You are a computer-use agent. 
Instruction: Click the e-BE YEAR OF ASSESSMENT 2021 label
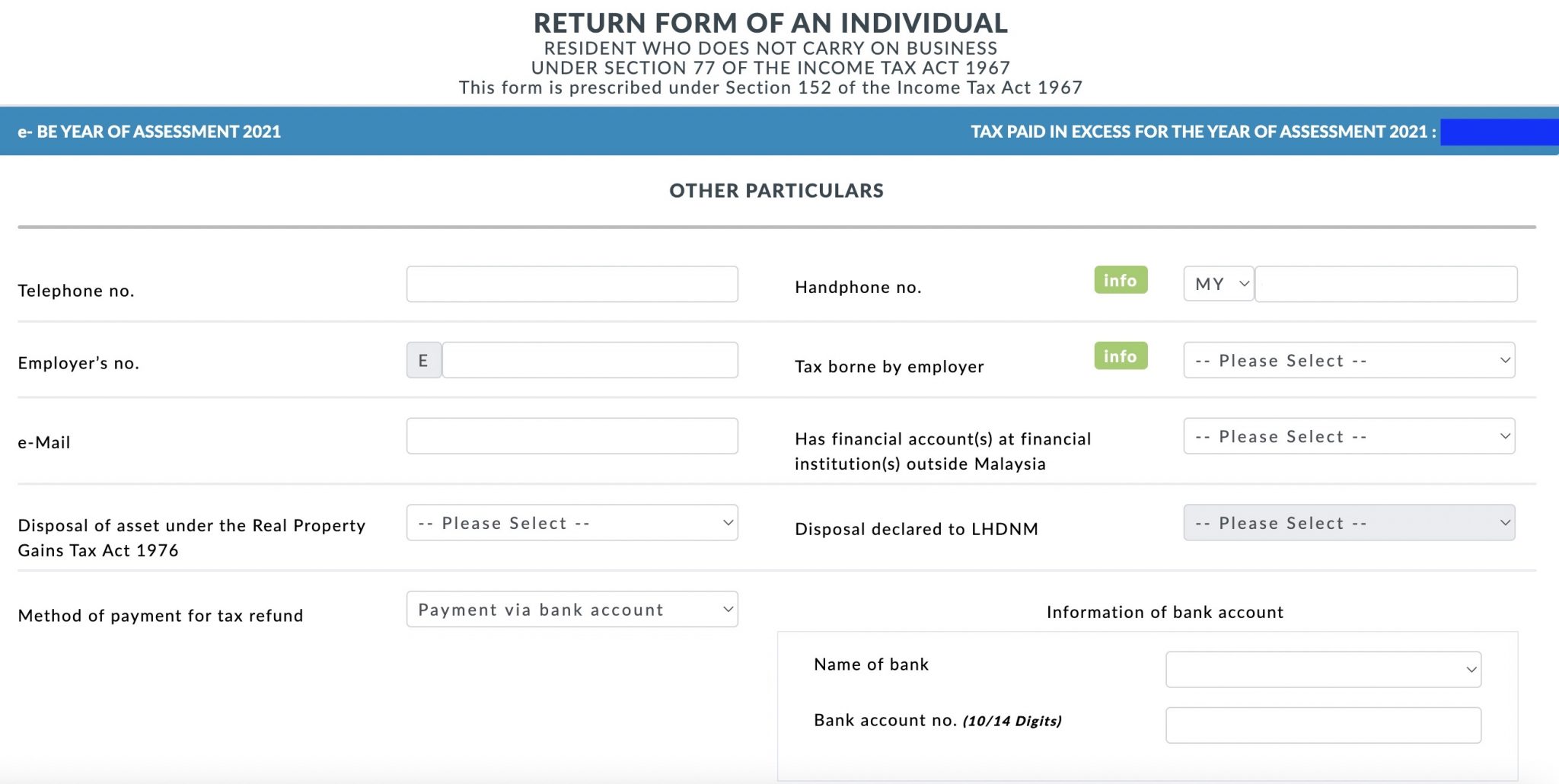tap(149, 132)
